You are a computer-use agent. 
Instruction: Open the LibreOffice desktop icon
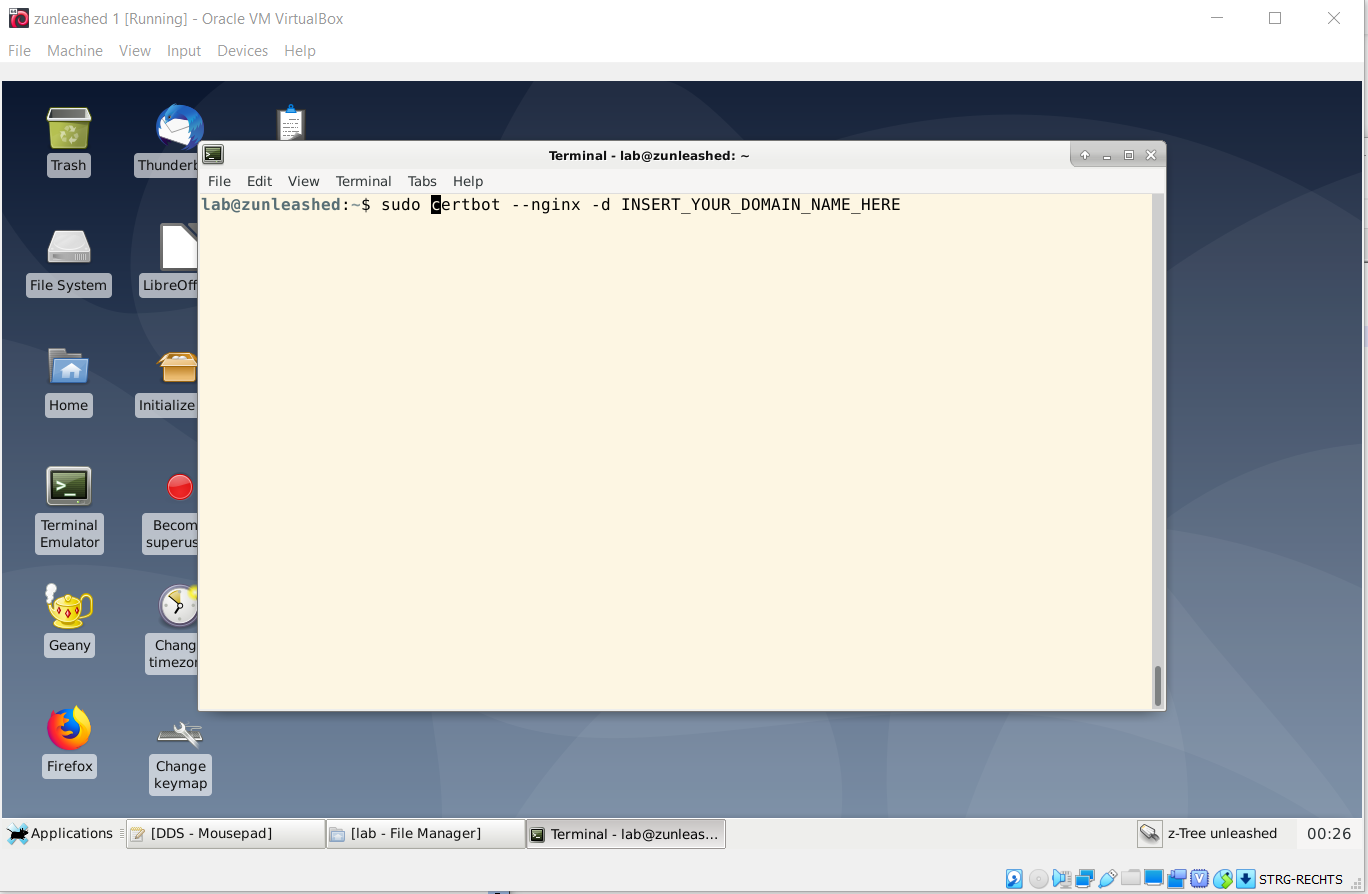[180, 247]
